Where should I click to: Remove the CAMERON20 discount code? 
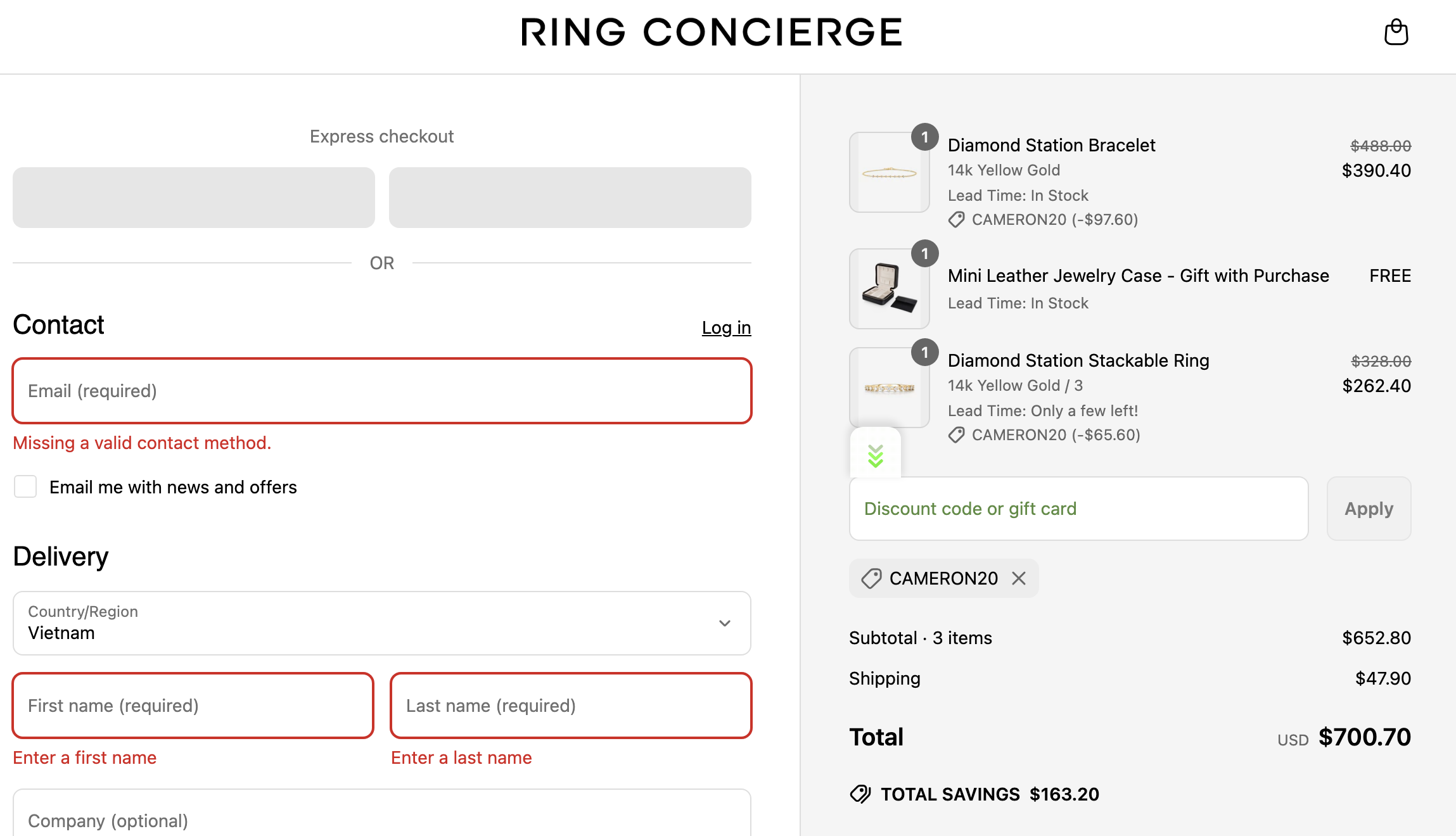[x=1019, y=578]
